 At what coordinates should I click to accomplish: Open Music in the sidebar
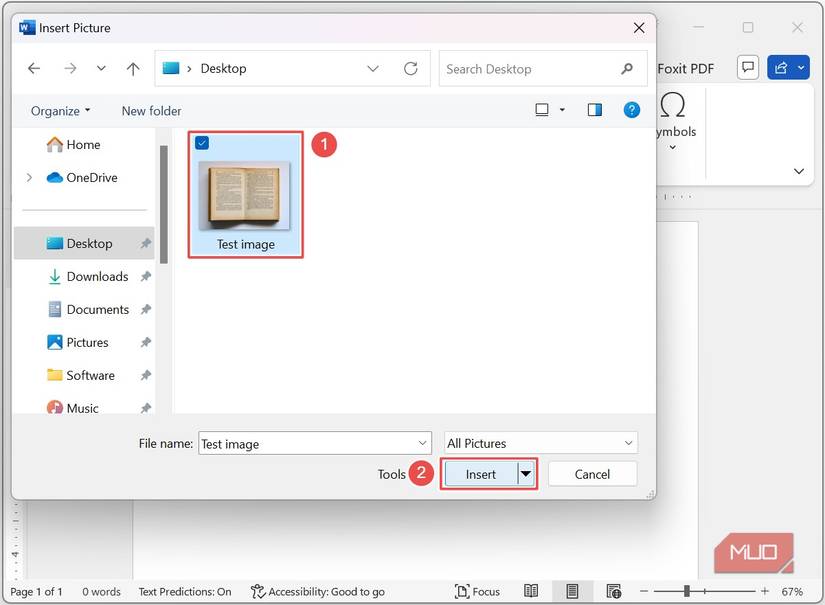(73, 408)
